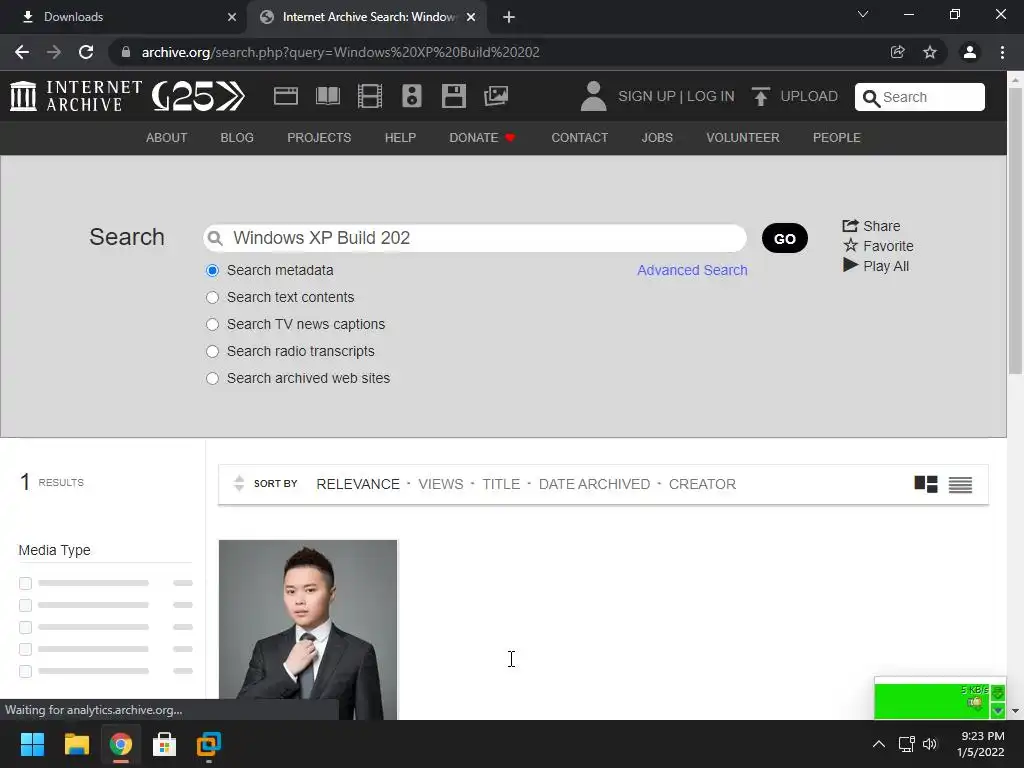Select Search metadata radio button
Screen dimensions: 1024x768
212,270
